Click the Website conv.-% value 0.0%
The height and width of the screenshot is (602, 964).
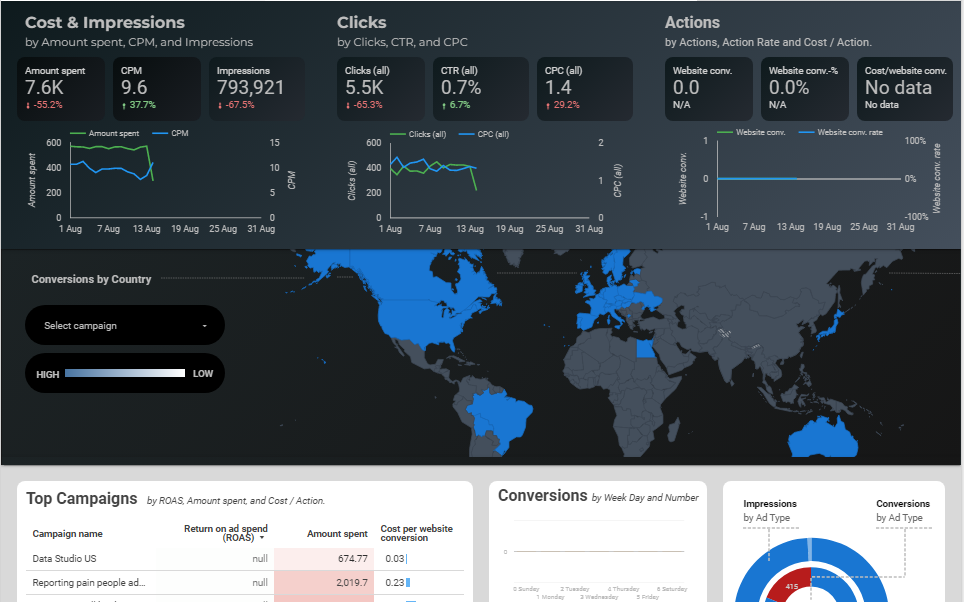(x=789, y=88)
